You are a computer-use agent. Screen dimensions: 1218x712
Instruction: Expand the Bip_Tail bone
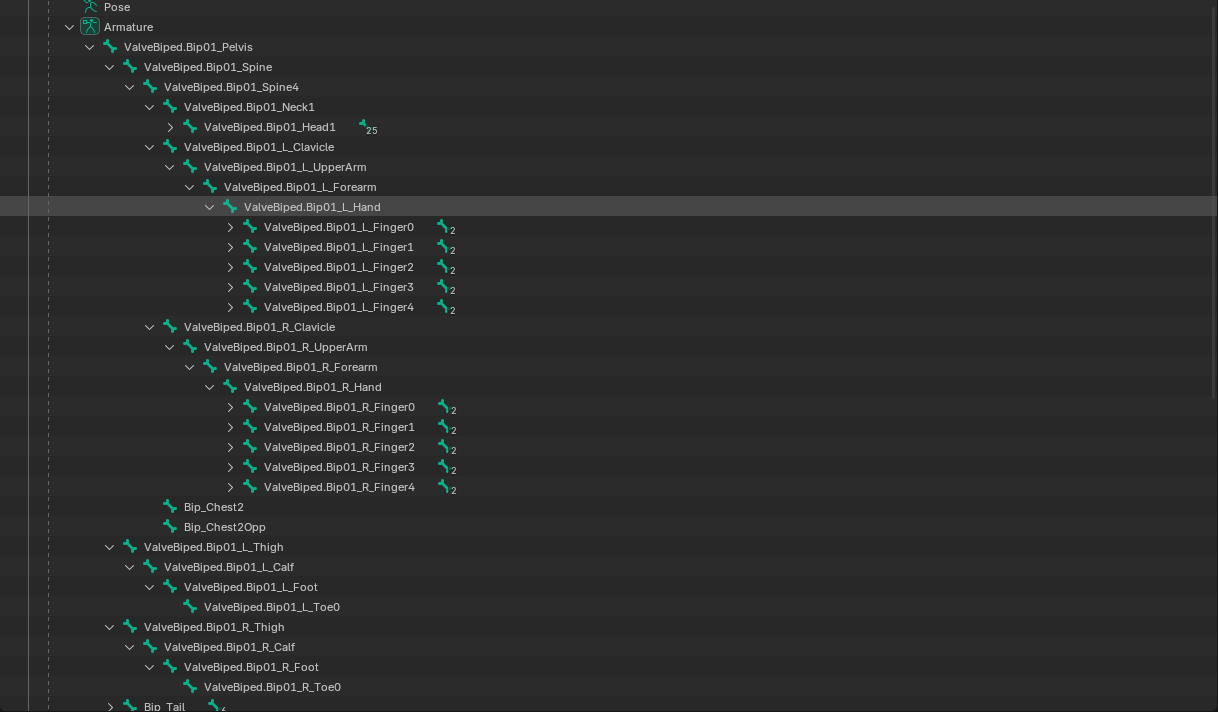pos(110,707)
